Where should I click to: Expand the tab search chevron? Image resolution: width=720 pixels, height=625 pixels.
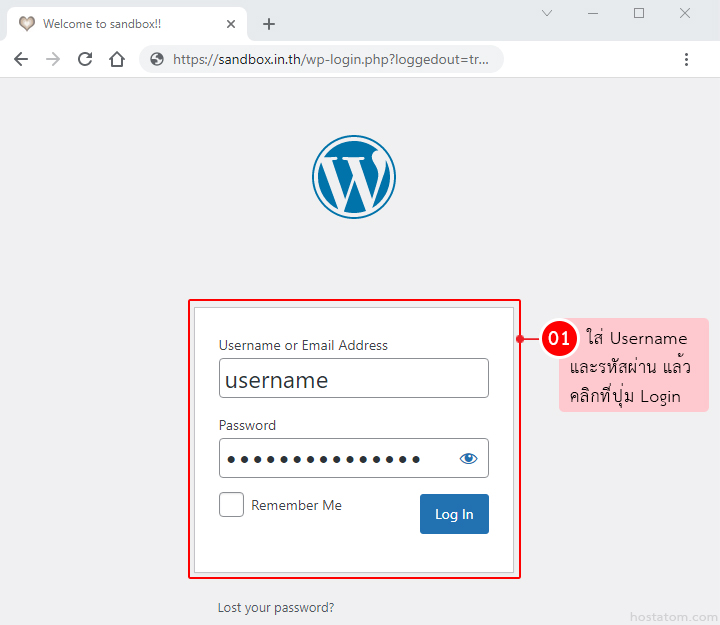pyautogui.click(x=547, y=13)
